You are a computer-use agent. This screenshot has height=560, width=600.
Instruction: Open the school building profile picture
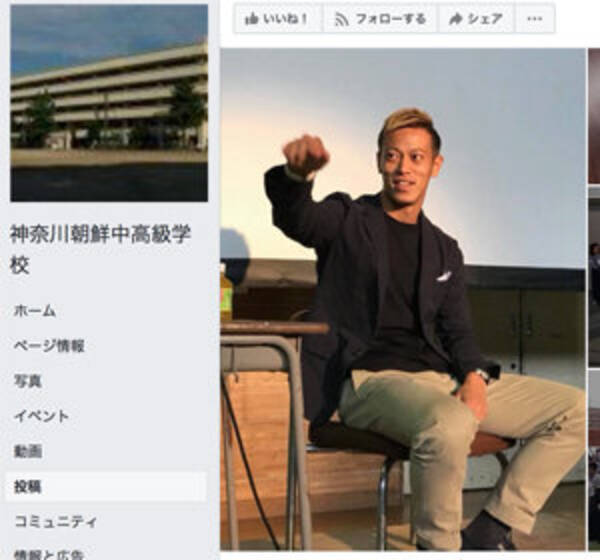click(109, 103)
